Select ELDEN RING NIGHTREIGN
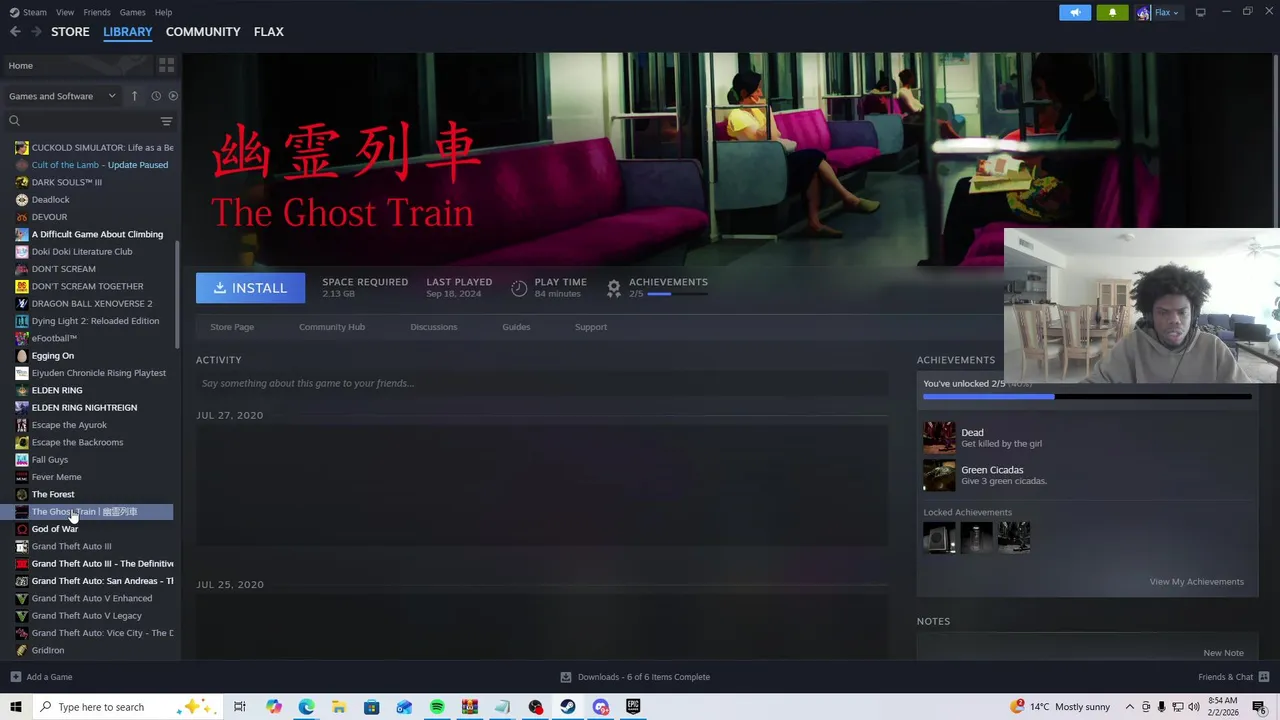Screen dimensions: 1280x720 (84, 407)
